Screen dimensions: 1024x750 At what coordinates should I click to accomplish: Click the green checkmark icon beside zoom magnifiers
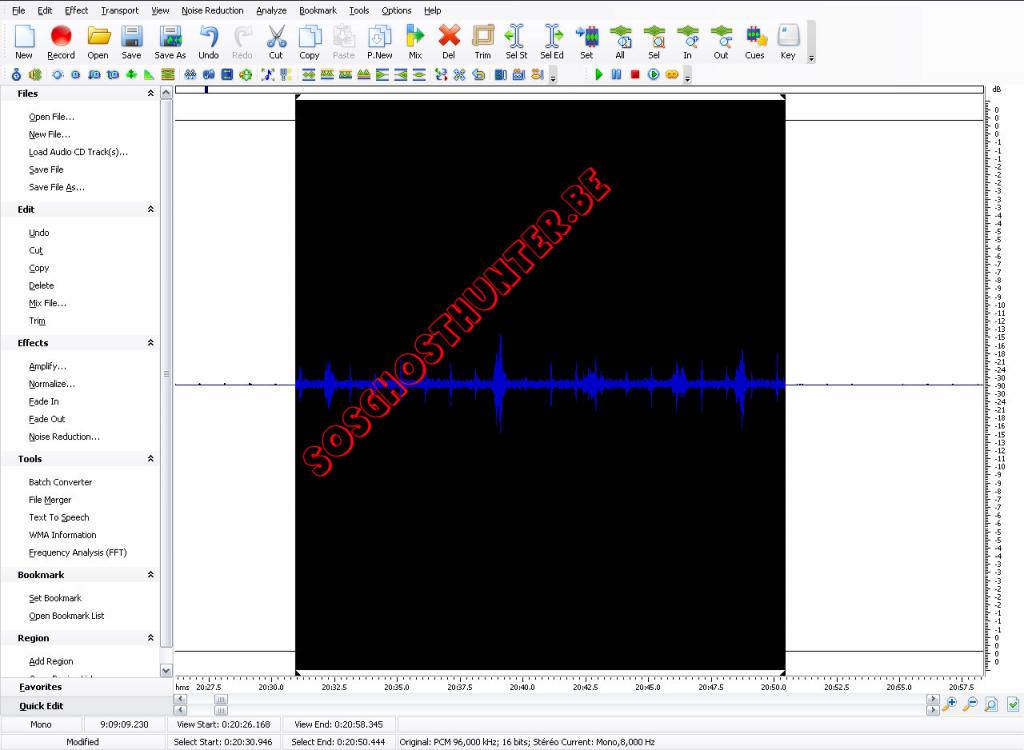click(1013, 704)
